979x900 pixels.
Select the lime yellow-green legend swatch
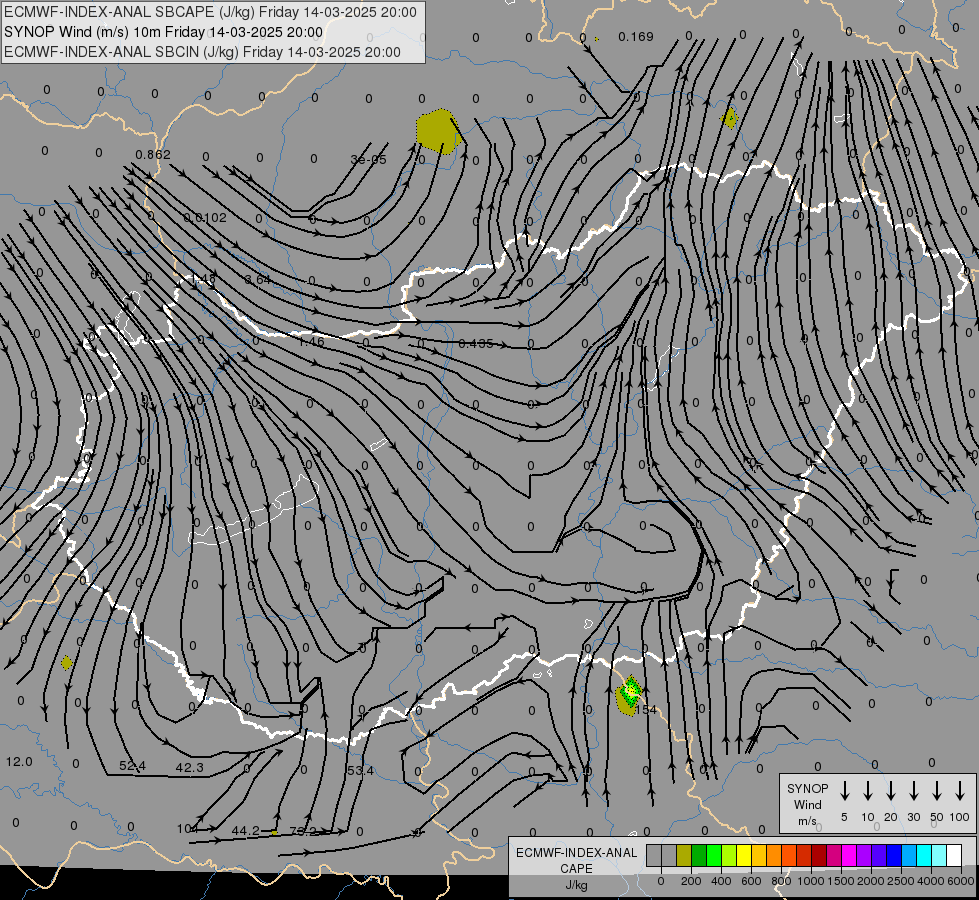(729, 856)
